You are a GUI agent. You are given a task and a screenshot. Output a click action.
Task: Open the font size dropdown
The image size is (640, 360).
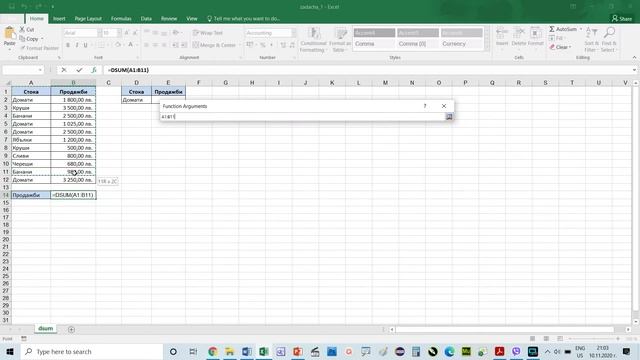coord(119,33)
